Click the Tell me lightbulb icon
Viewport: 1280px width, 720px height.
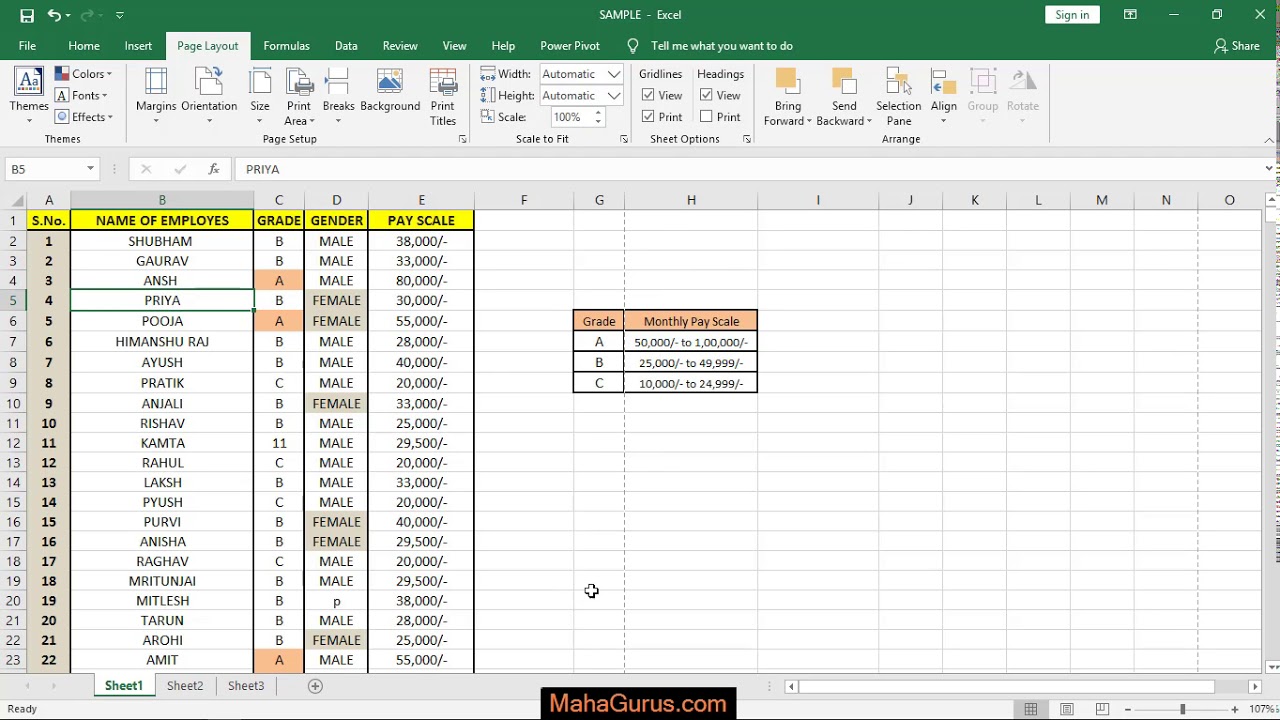pos(633,46)
